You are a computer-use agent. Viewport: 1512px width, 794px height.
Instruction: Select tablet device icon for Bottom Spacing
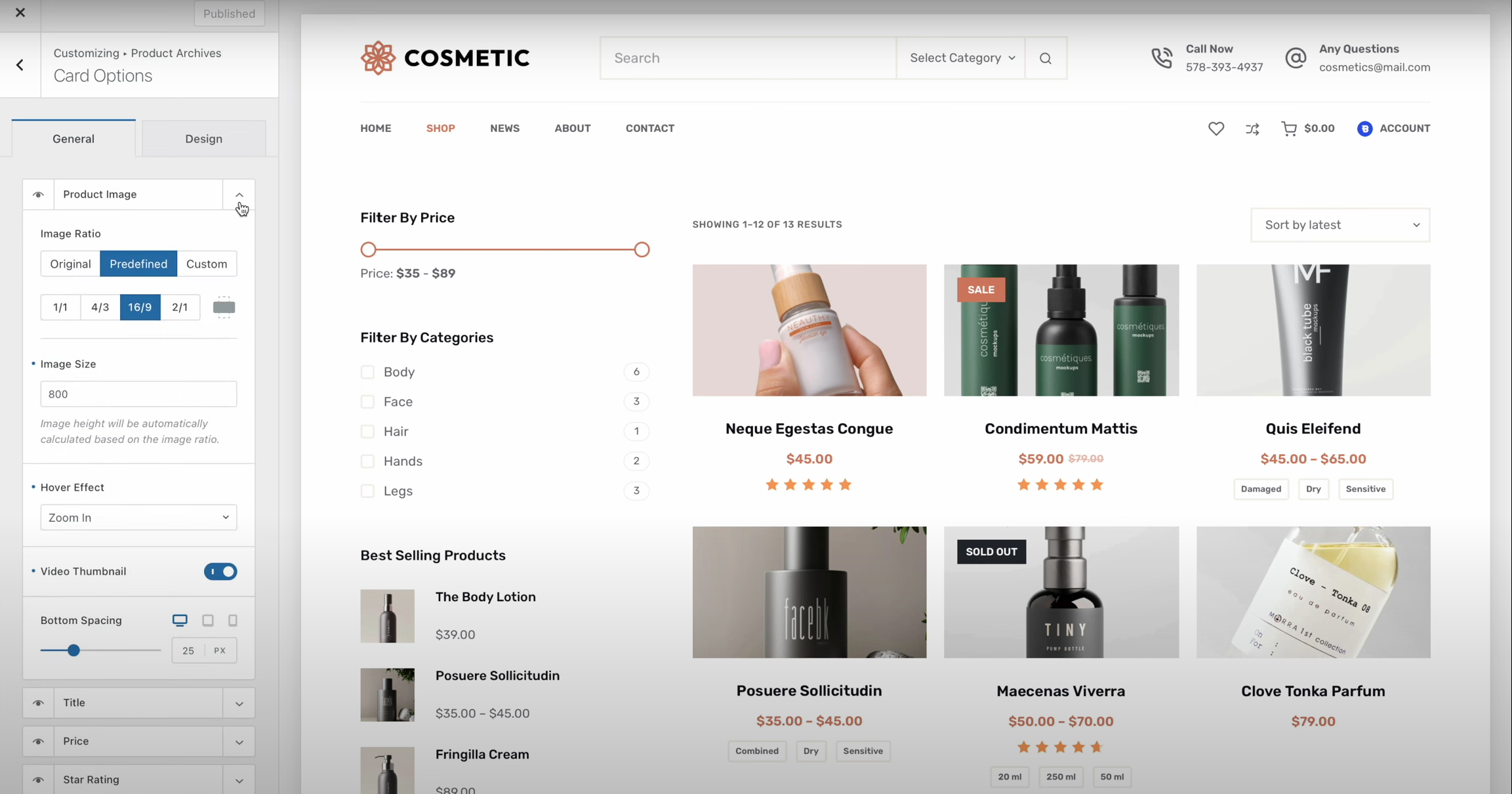208,620
